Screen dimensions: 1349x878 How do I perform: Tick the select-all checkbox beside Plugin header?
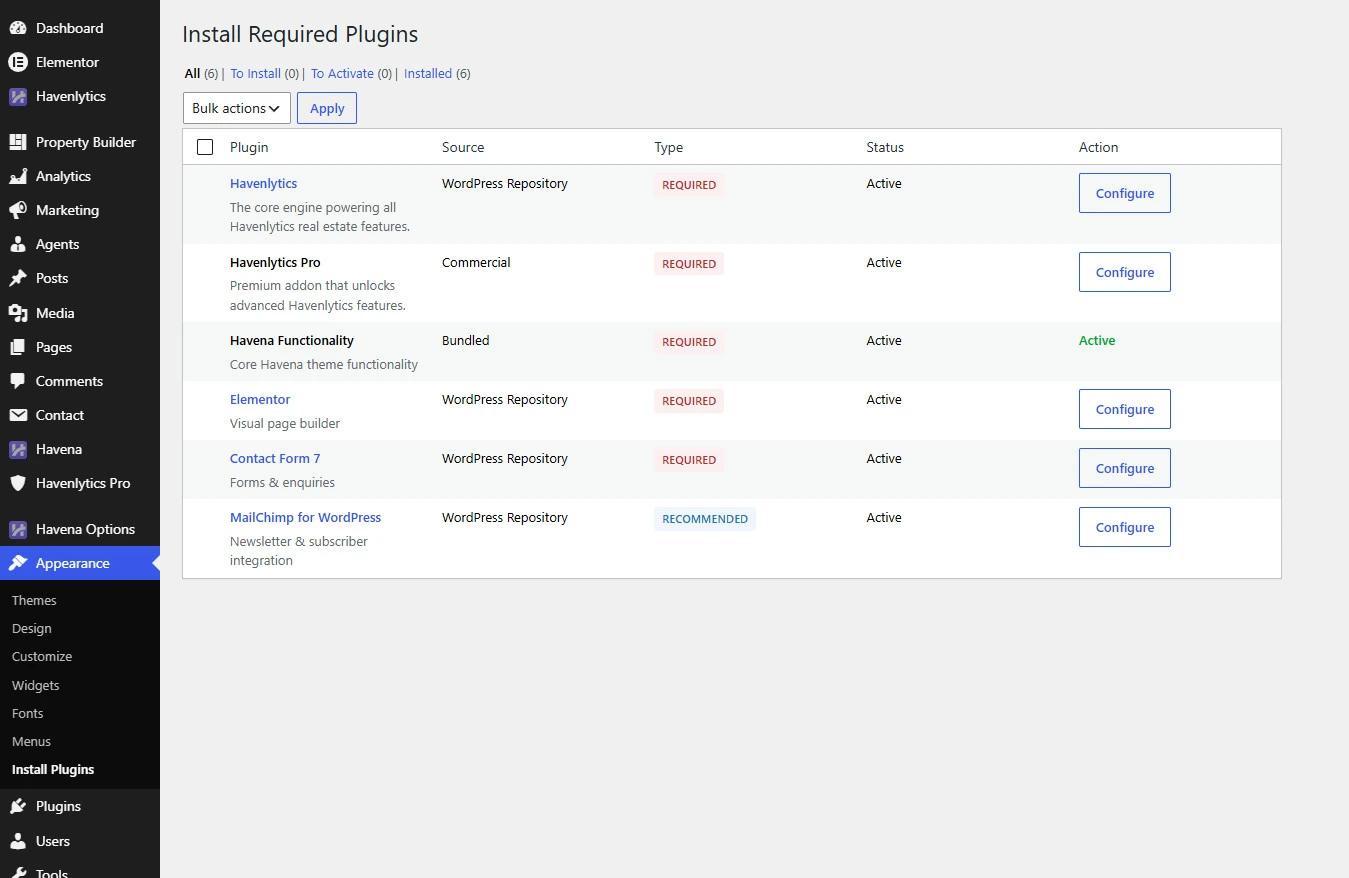[205, 147]
